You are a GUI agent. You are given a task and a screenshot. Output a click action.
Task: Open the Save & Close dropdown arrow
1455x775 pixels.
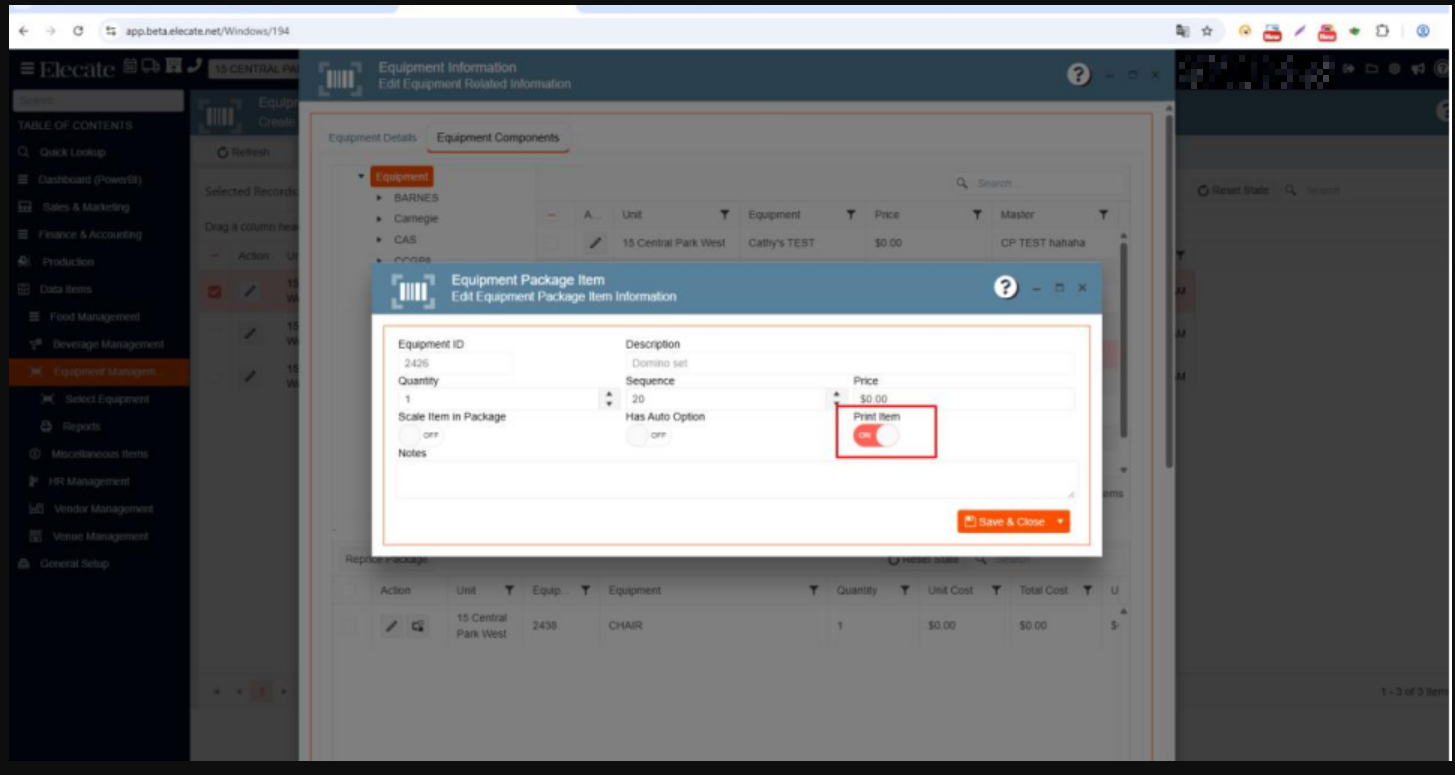[1059, 522]
